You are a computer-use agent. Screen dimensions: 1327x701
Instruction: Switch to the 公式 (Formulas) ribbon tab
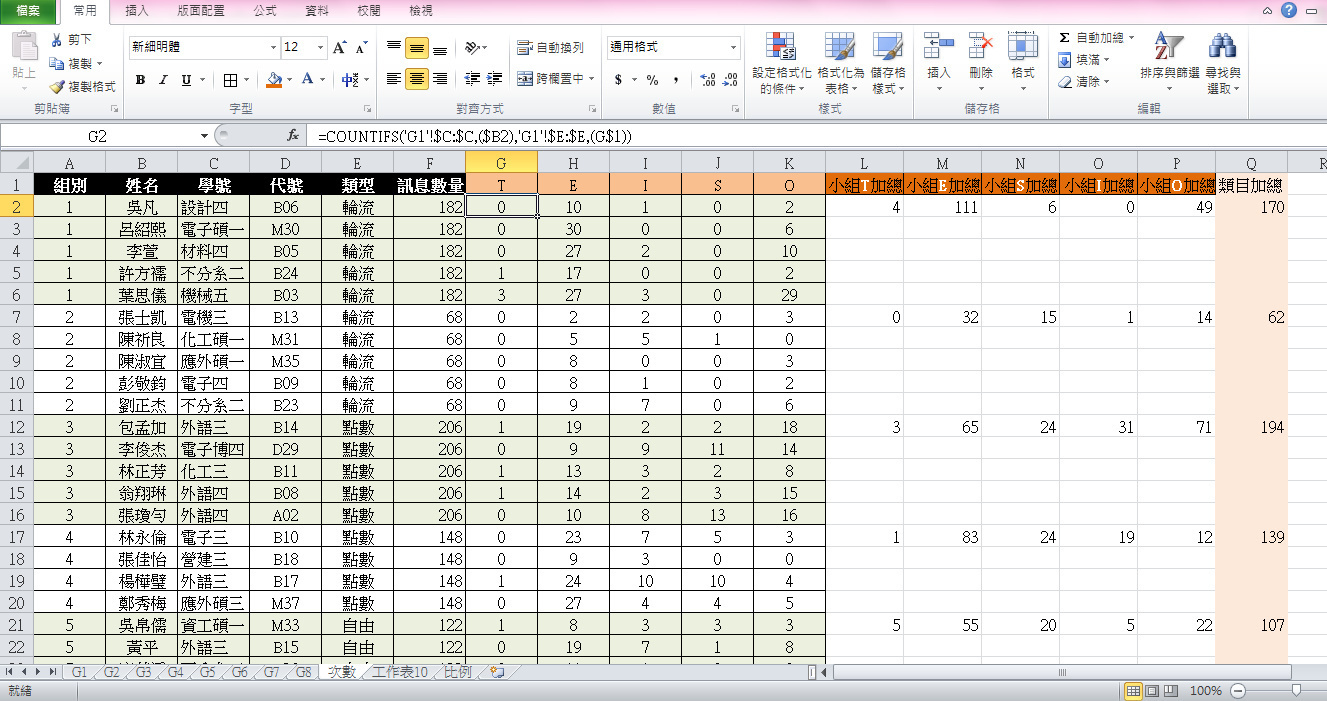coord(265,11)
